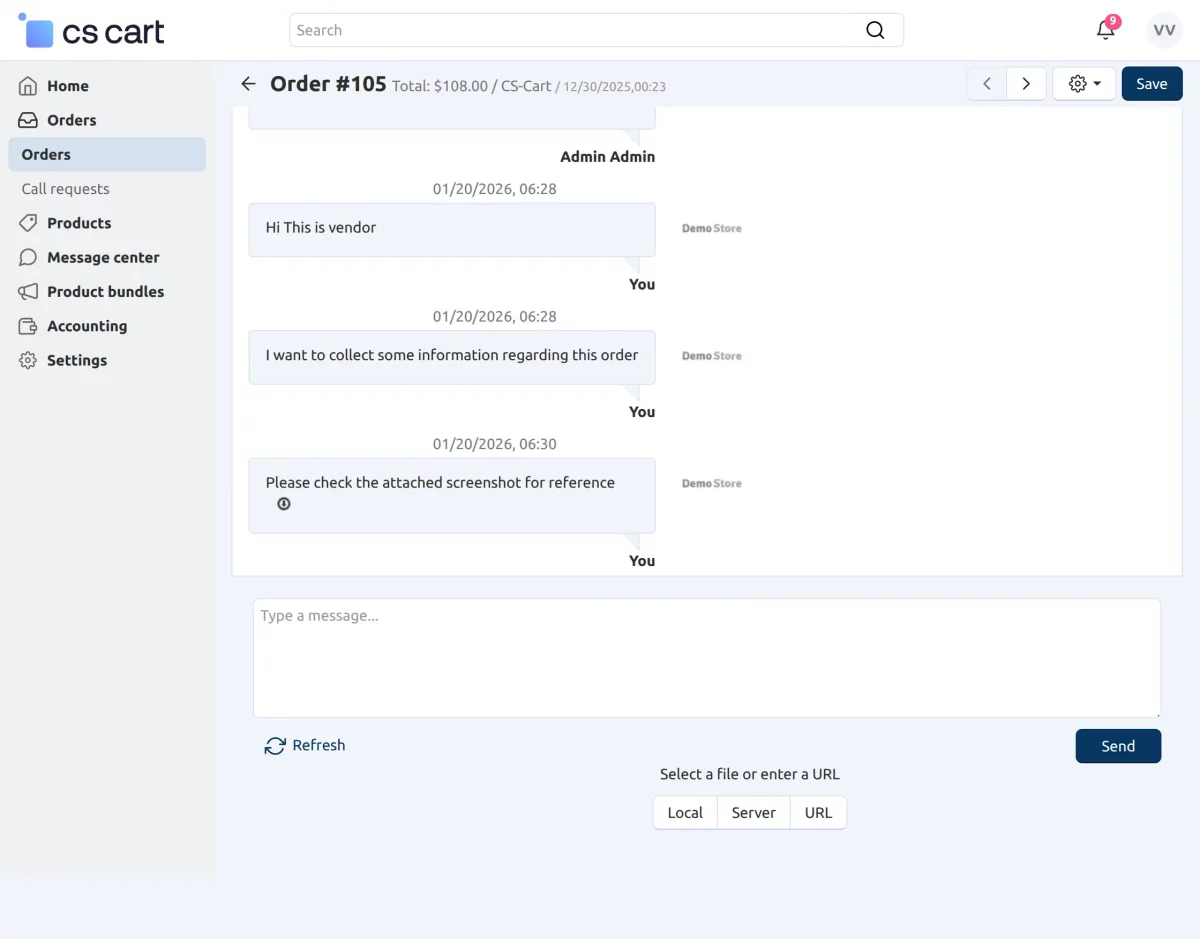Navigate to the previous order

[x=986, y=83]
